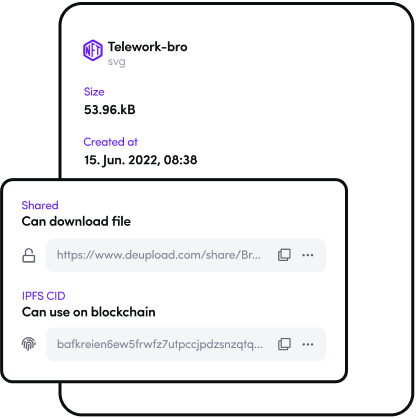Copy the IPFS CID value
The image size is (416, 419).
coord(284,344)
